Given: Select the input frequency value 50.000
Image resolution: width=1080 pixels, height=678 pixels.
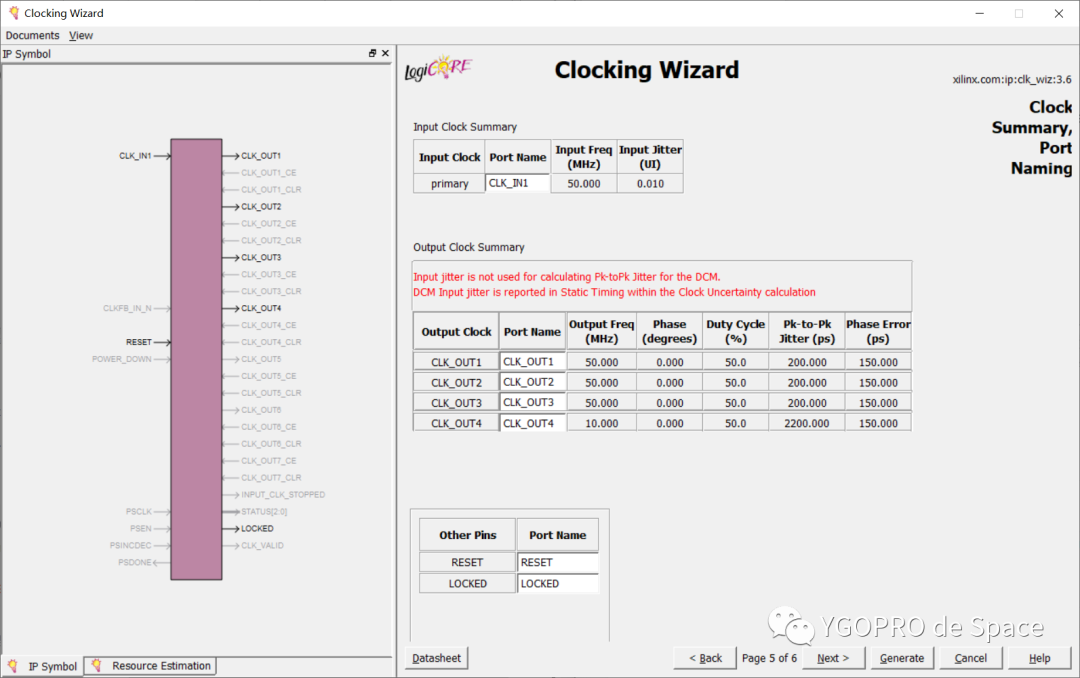Looking at the screenshot, I should [x=584, y=183].
